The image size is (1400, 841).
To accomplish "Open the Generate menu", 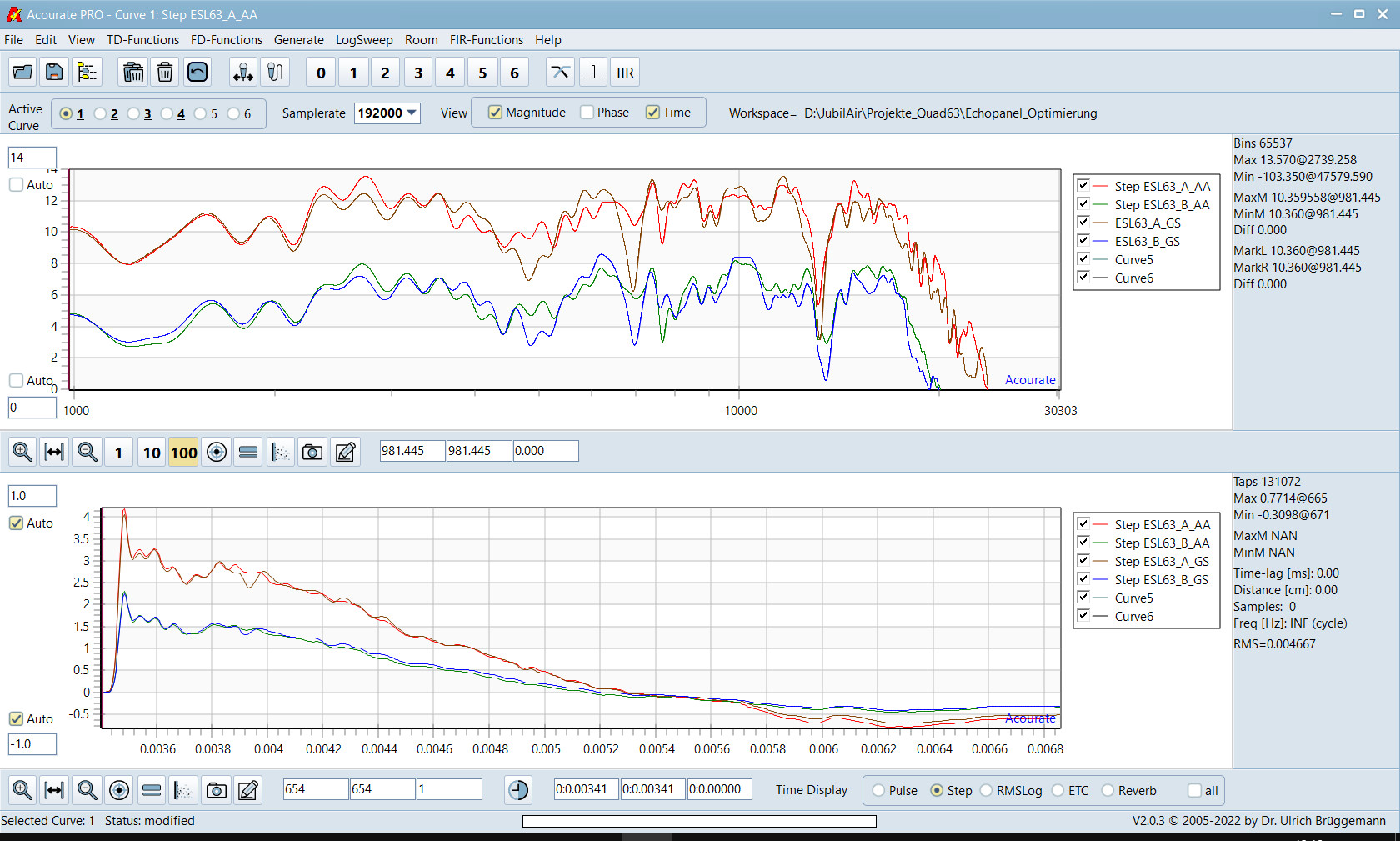I will (x=298, y=40).
